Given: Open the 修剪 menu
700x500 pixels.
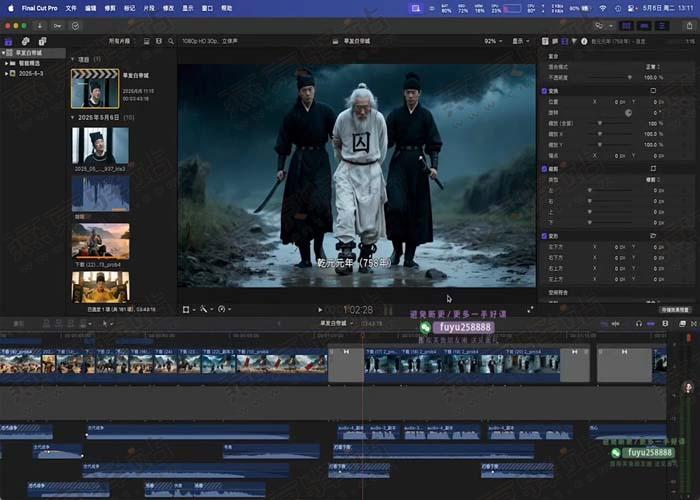Looking at the screenshot, I should [110, 8].
